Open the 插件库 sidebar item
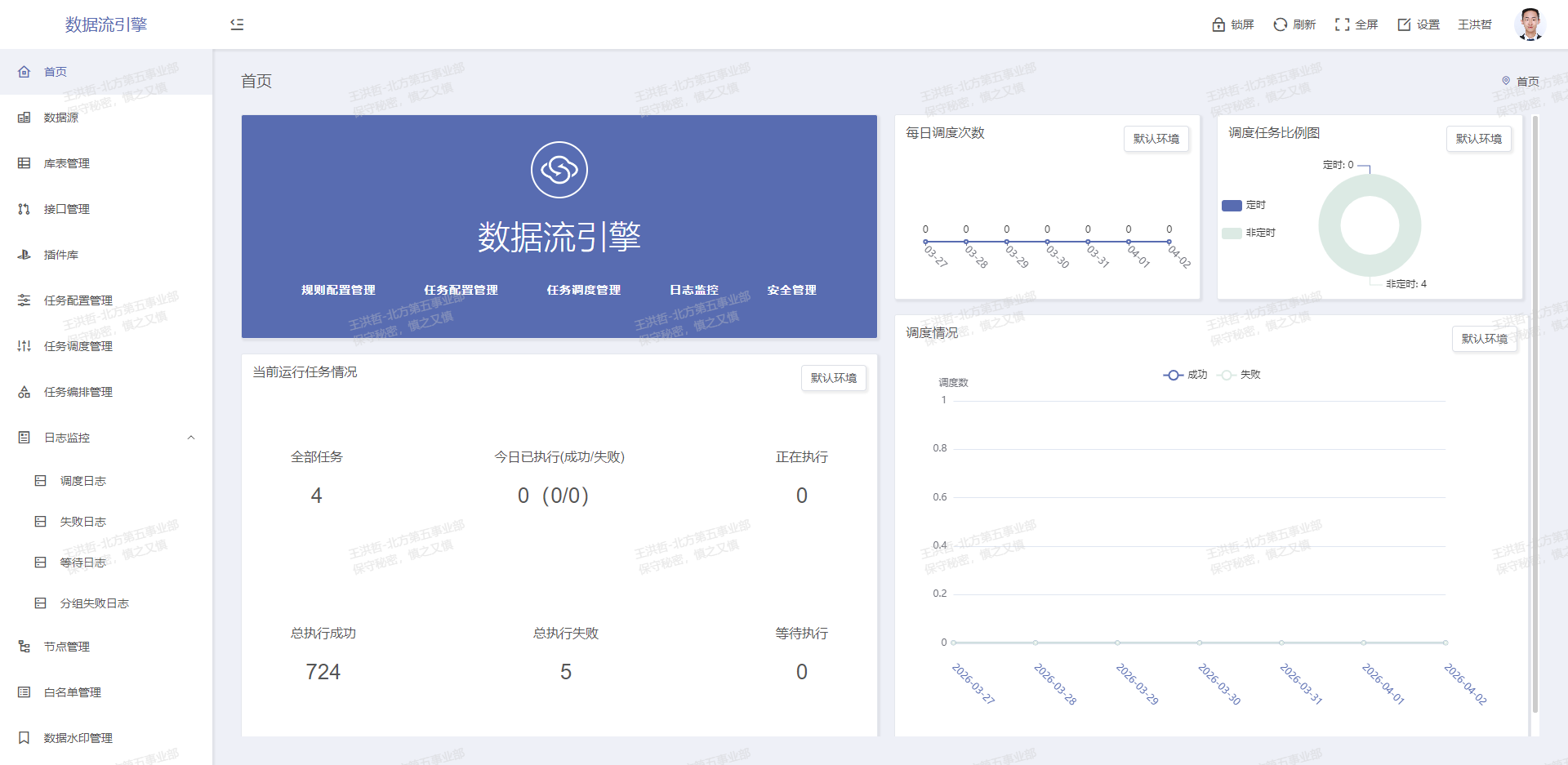 [60, 255]
